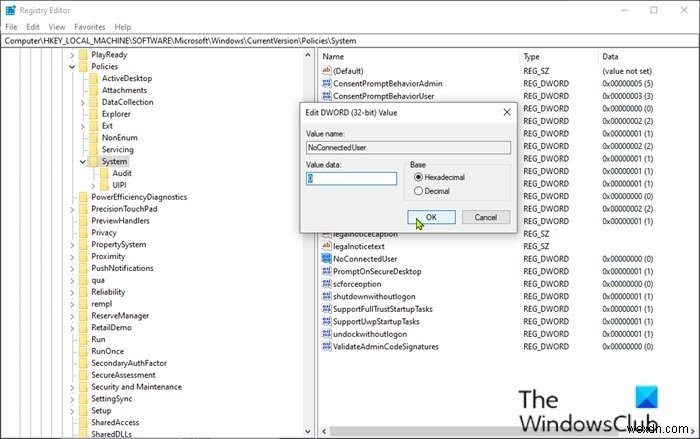Collapse the System tree node
The width and height of the screenshot is (700, 439).
(83, 162)
